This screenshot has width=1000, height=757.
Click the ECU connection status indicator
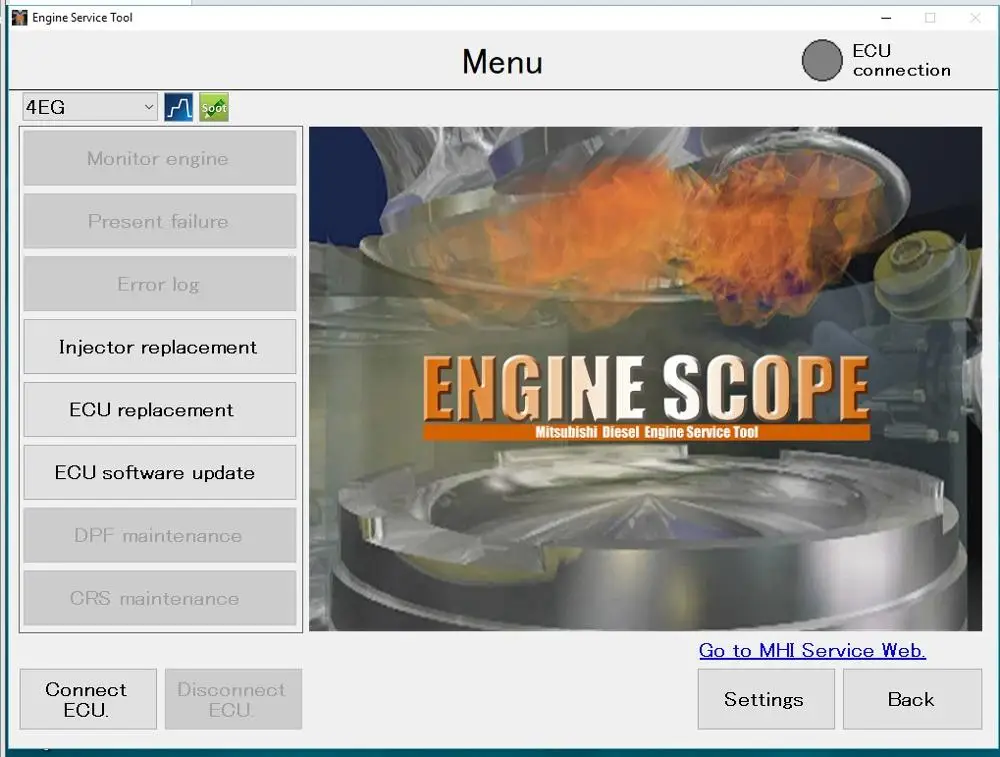[x=821, y=61]
